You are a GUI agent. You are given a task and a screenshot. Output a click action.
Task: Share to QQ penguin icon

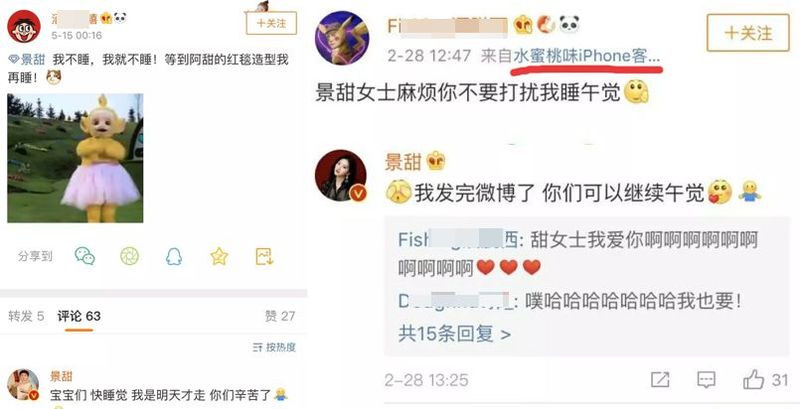click(174, 255)
